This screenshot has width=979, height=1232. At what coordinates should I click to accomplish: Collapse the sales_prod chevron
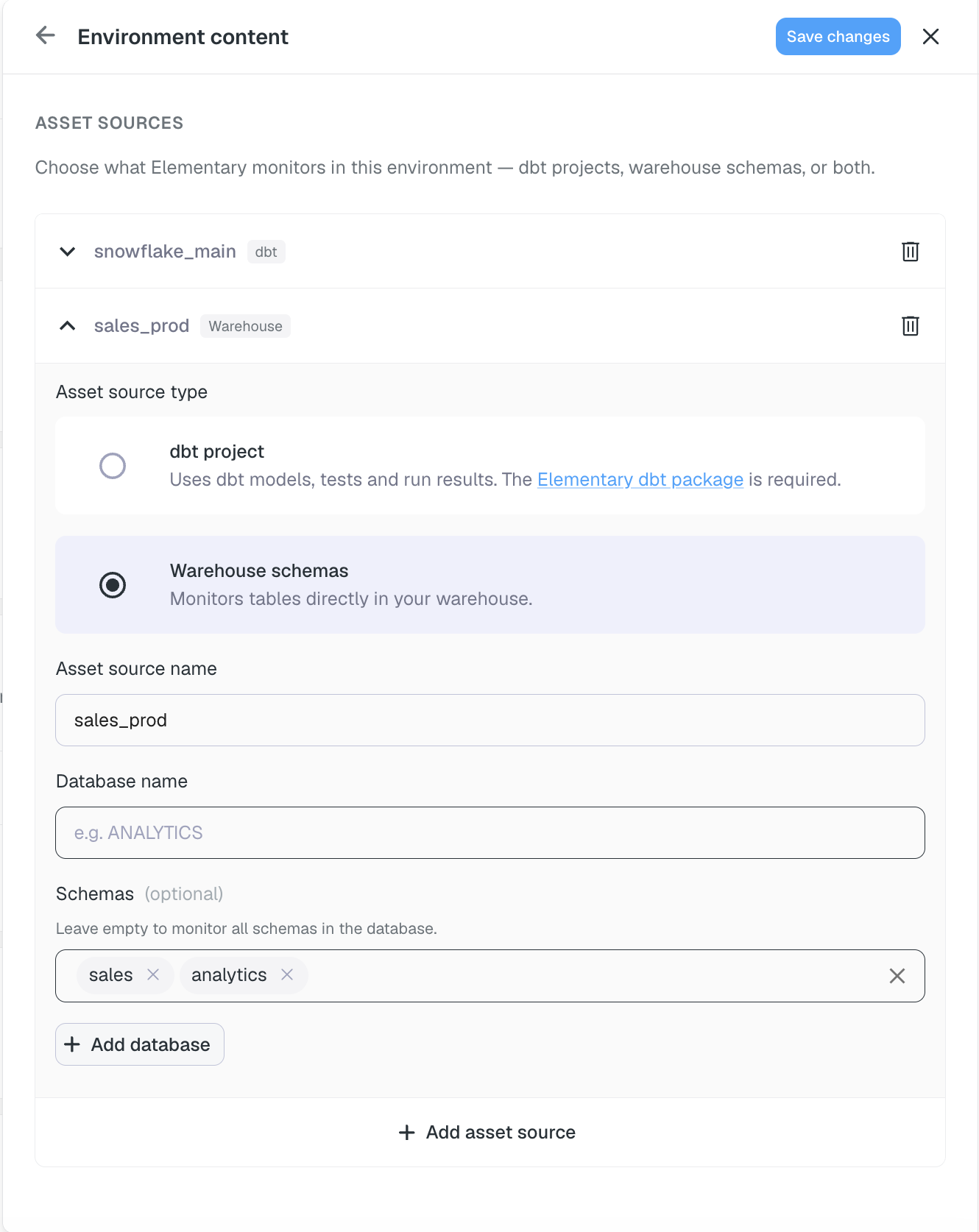pos(67,326)
